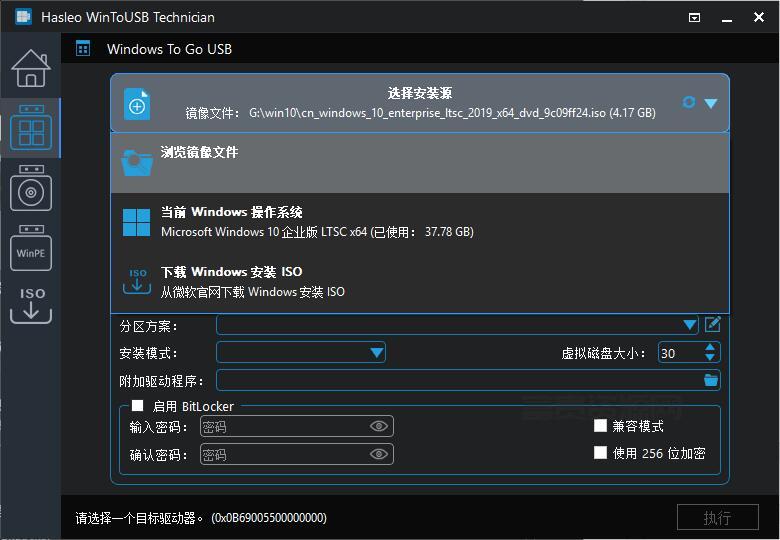The height and width of the screenshot is (540, 780).
Task: Open the WinPE creator sidebar icon
Action: click(31, 248)
